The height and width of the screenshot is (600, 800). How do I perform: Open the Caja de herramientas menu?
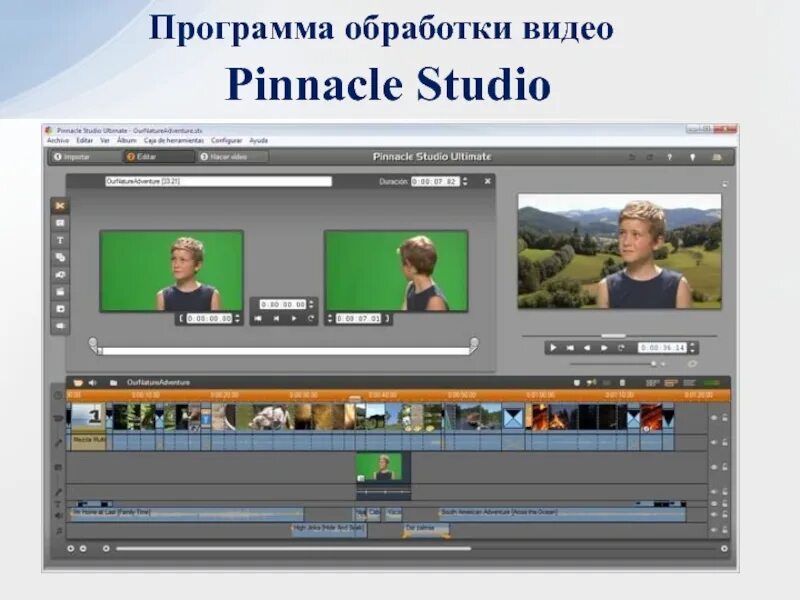pyautogui.click(x=173, y=140)
